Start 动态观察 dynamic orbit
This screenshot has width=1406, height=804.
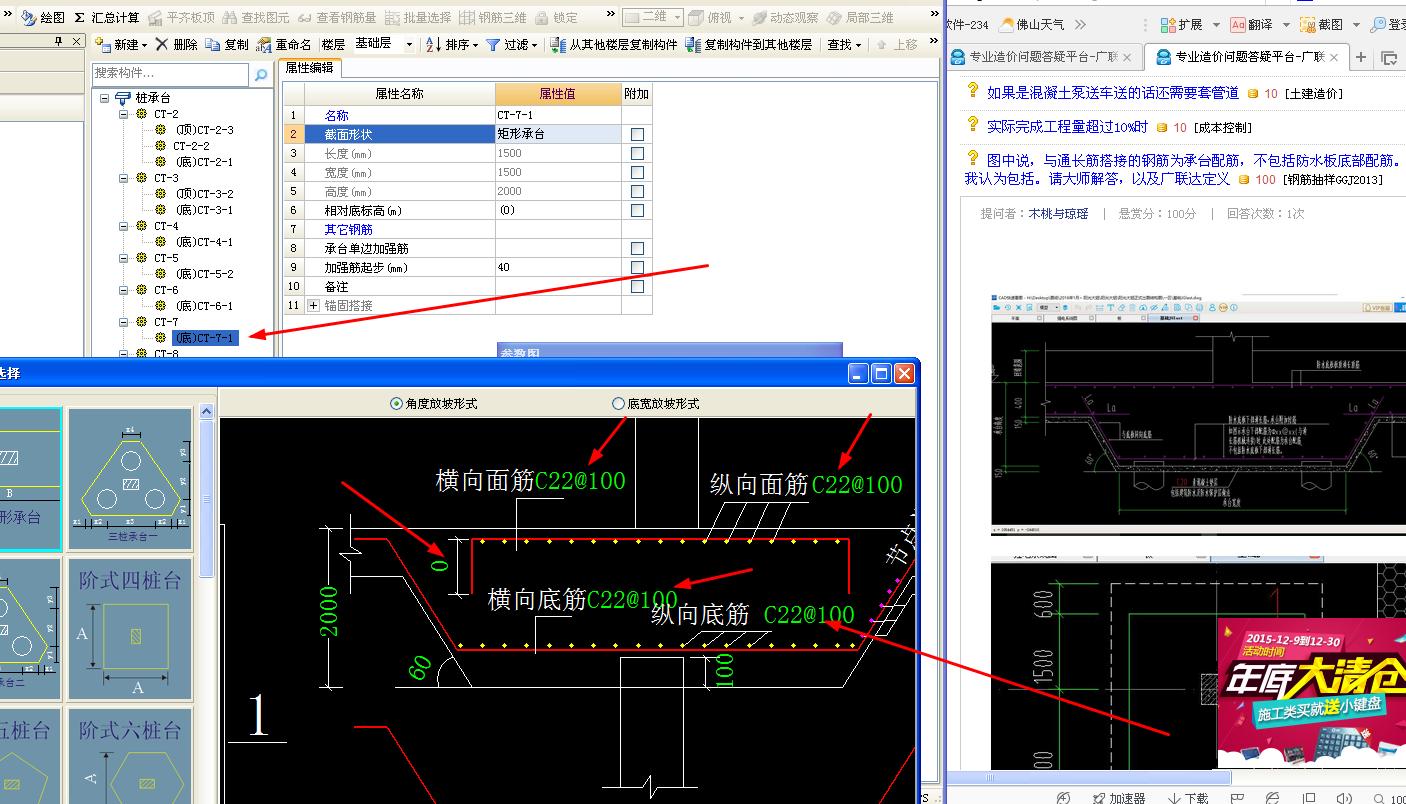pyautogui.click(x=786, y=17)
